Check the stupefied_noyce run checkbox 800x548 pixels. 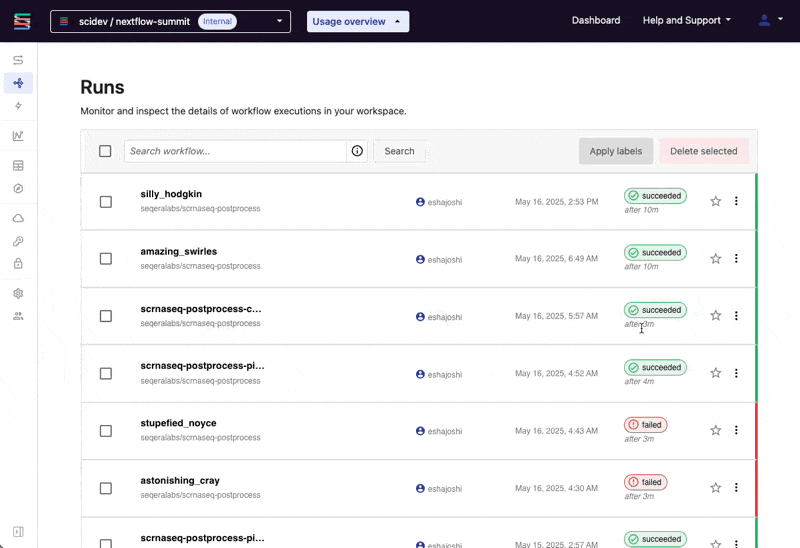(105, 431)
